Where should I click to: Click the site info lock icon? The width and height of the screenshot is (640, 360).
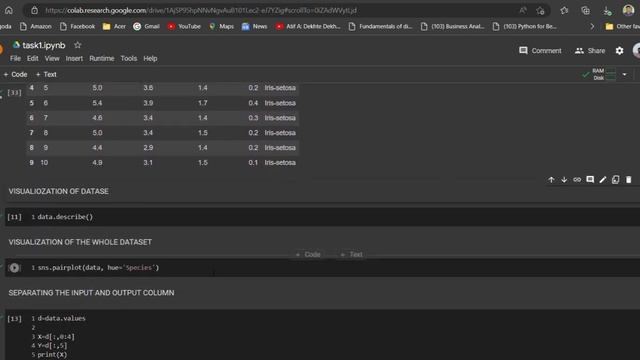click(x=35, y=10)
